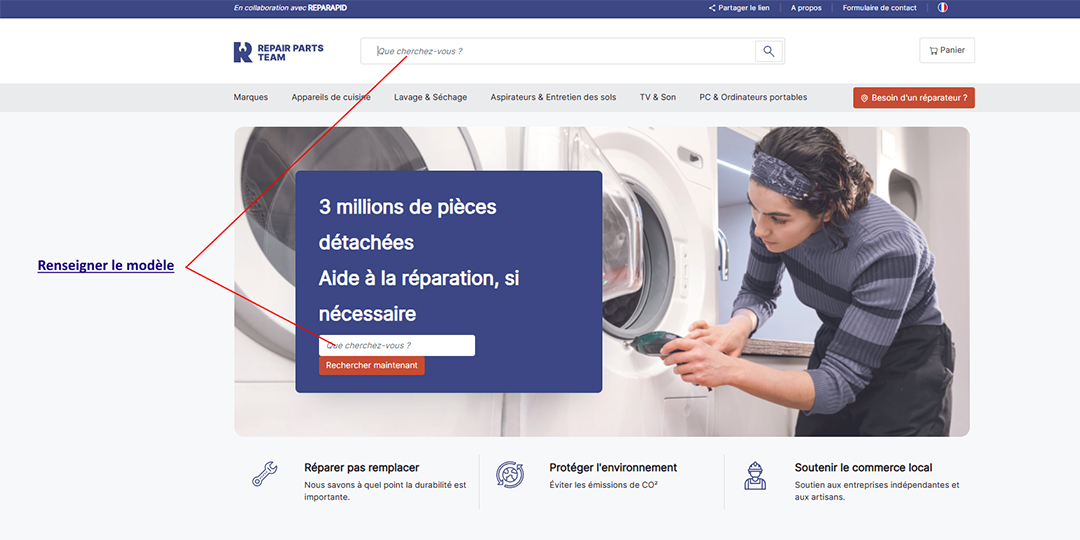The image size is (1080, 540).
Task: Click Partager le lien share link
Action: click(x=739, y=8)
